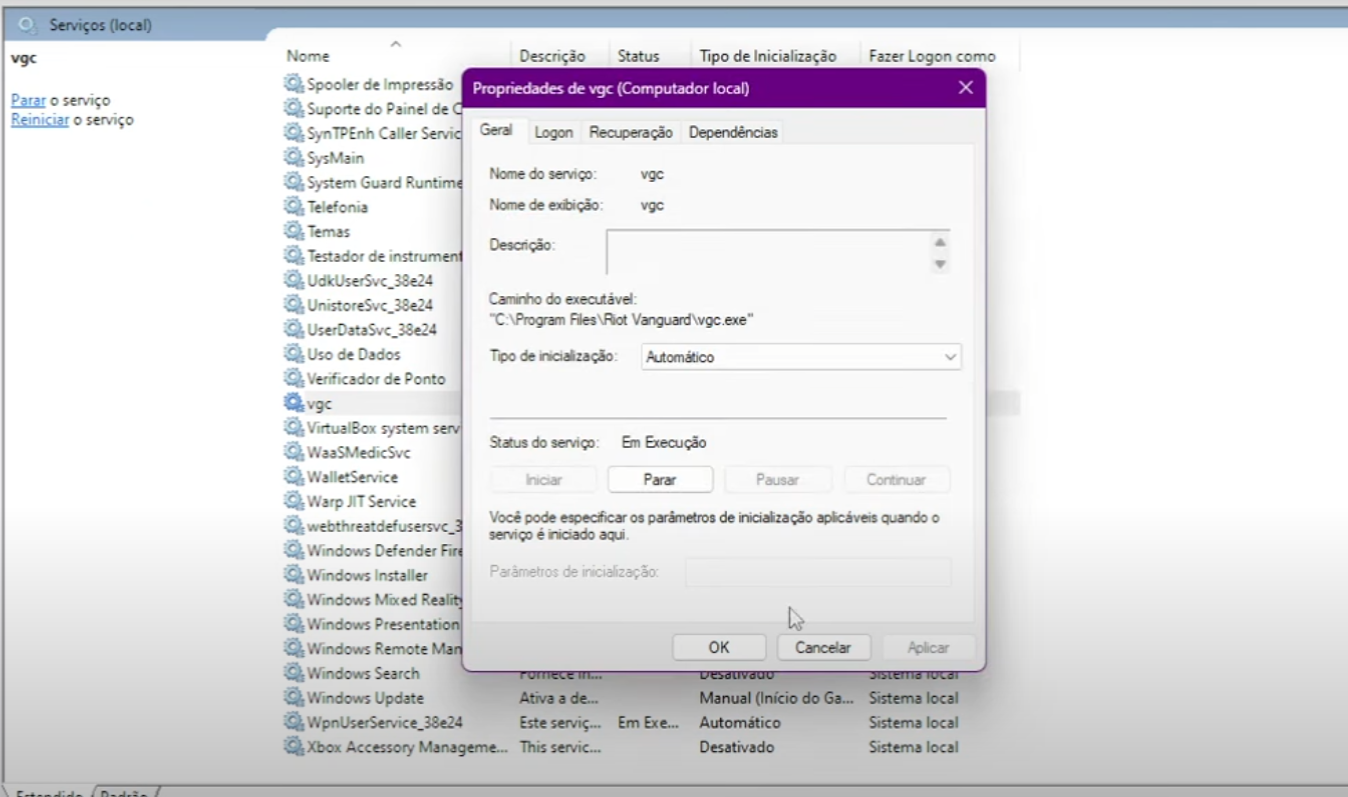1348x797 pixels.
Task: Sort by the Descrição column header
Action: pyautogui.click(x=552, y=56)
